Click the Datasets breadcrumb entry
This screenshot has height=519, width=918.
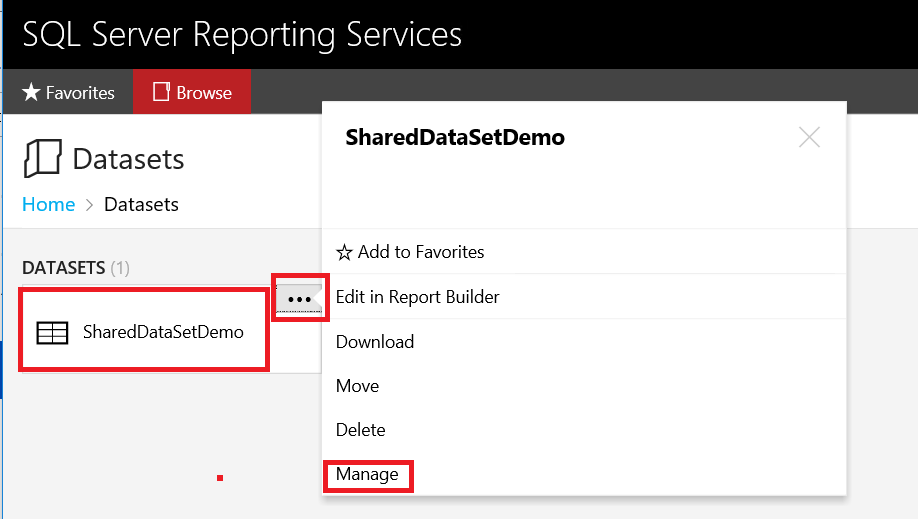click(x=141, y=205)
